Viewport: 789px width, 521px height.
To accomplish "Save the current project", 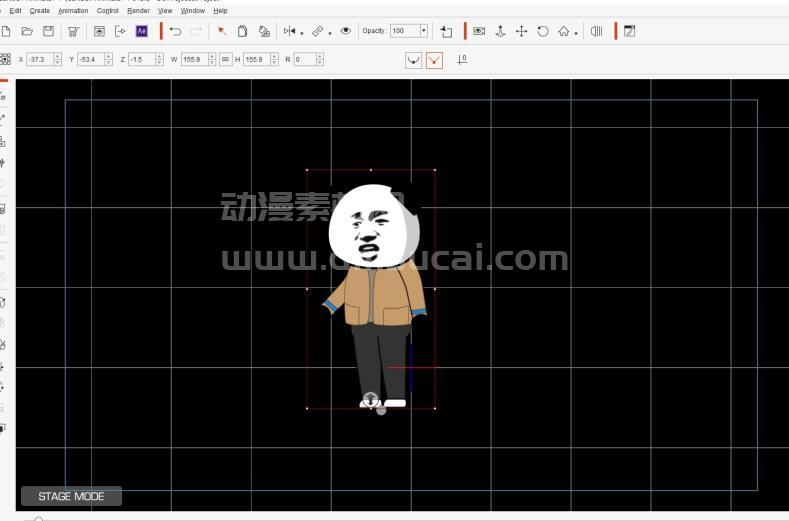I will (x=48, y=31).
